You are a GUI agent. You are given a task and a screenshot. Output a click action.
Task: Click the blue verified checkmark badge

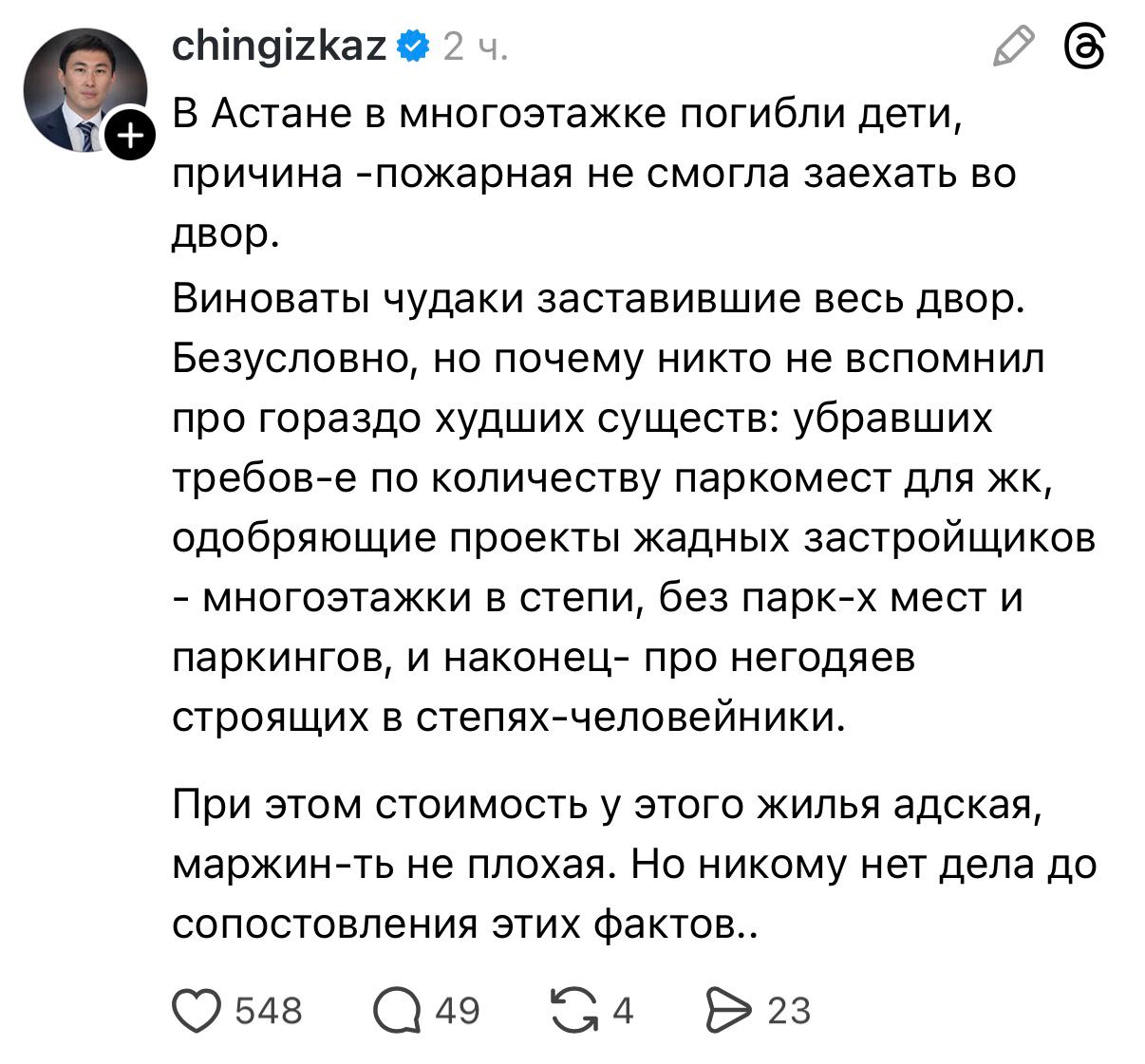(412, 46)
